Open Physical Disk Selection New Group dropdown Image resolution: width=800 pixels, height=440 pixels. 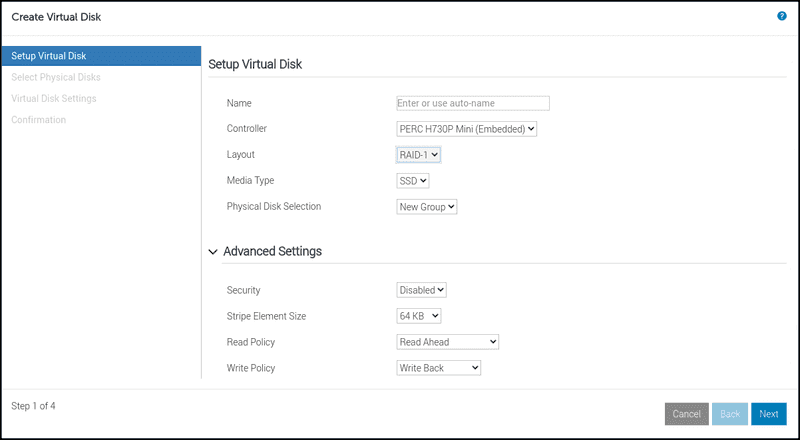[427, 207]
